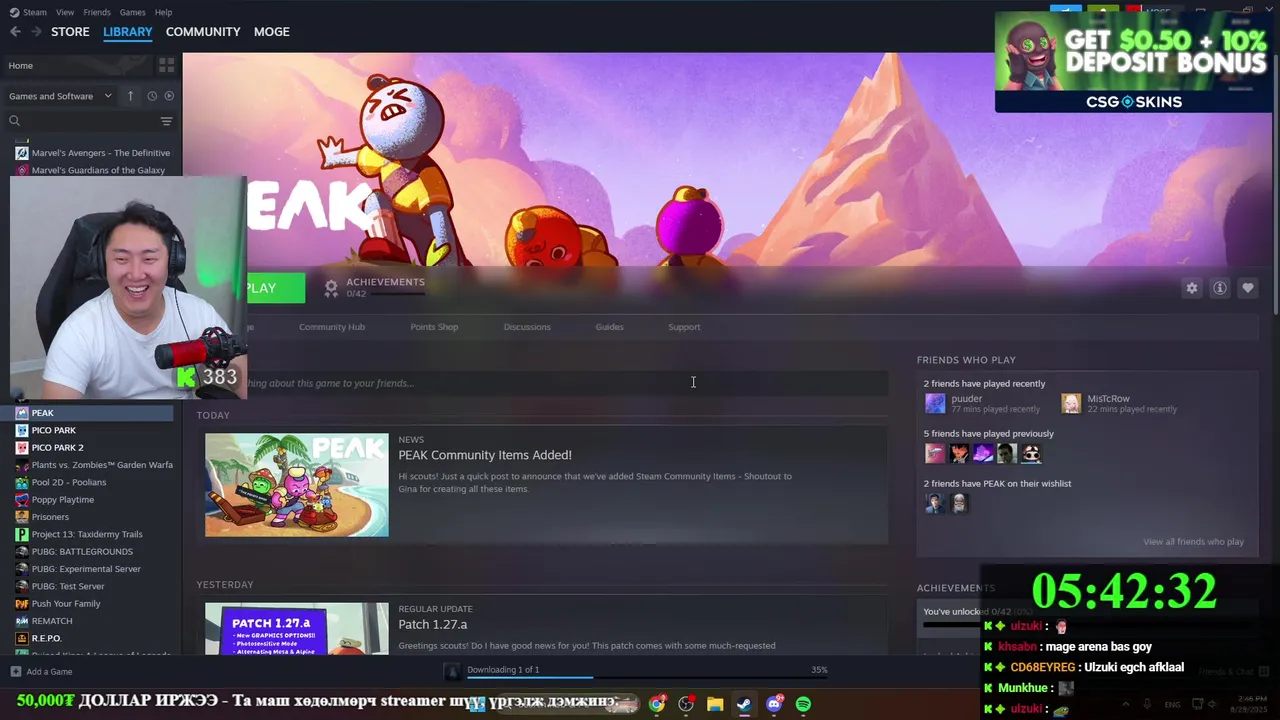
Task: Click the REMATCH game icon
Action: pos(22,621)
